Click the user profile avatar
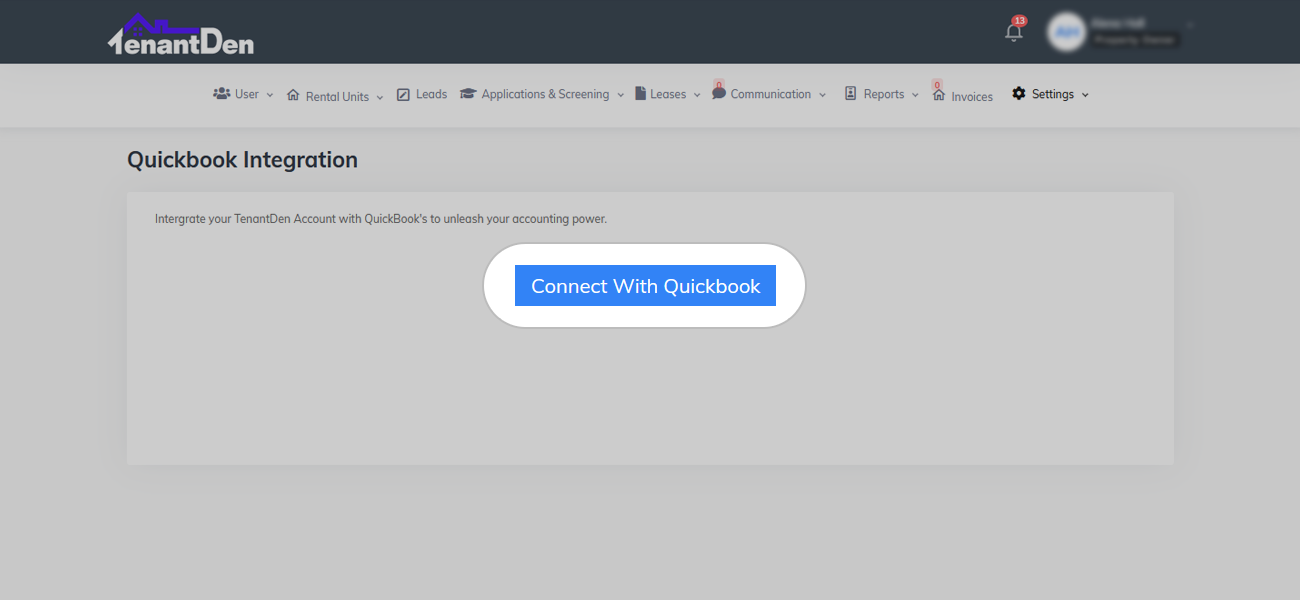Viewport: 1300px width, 600px height. pyautogui.click(x=1066, y=31)
